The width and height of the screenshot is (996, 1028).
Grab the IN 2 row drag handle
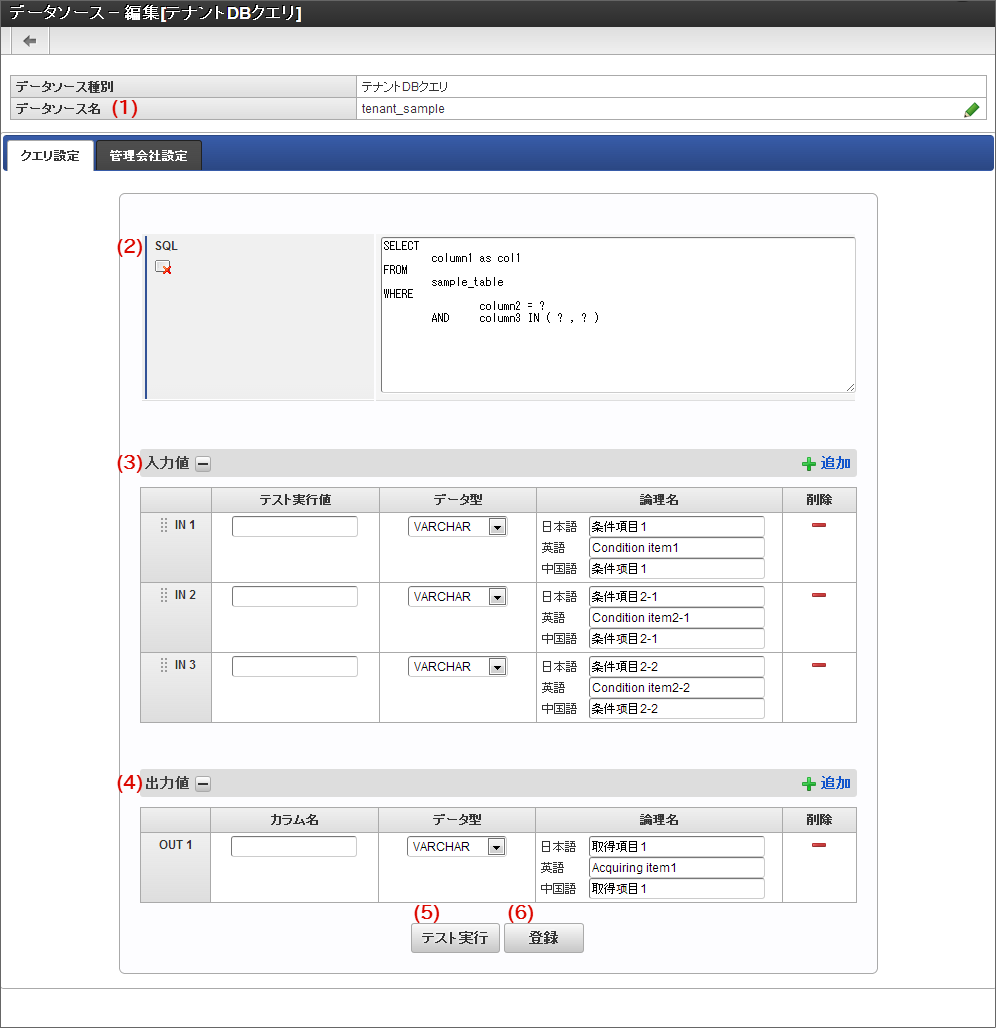click(164, 595)
